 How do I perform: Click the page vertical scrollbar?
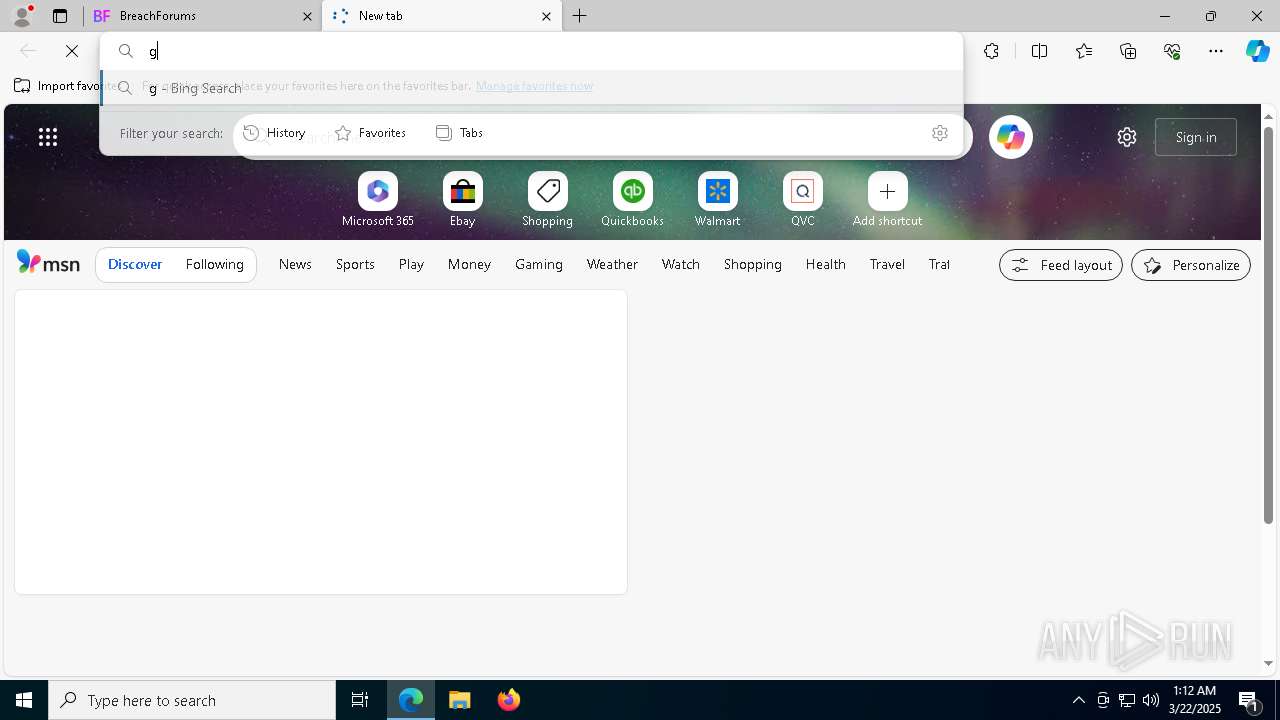pyautogui.click(x=1268, y=325)
